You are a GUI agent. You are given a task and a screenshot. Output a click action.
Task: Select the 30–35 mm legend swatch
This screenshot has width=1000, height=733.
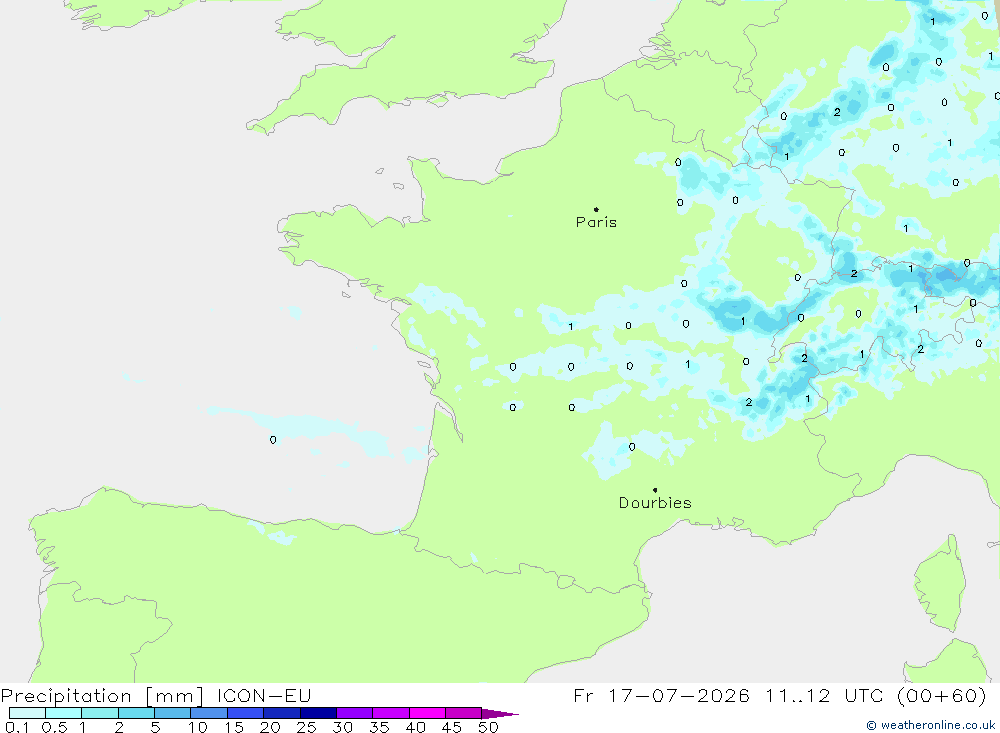click(x=355, y=713)
